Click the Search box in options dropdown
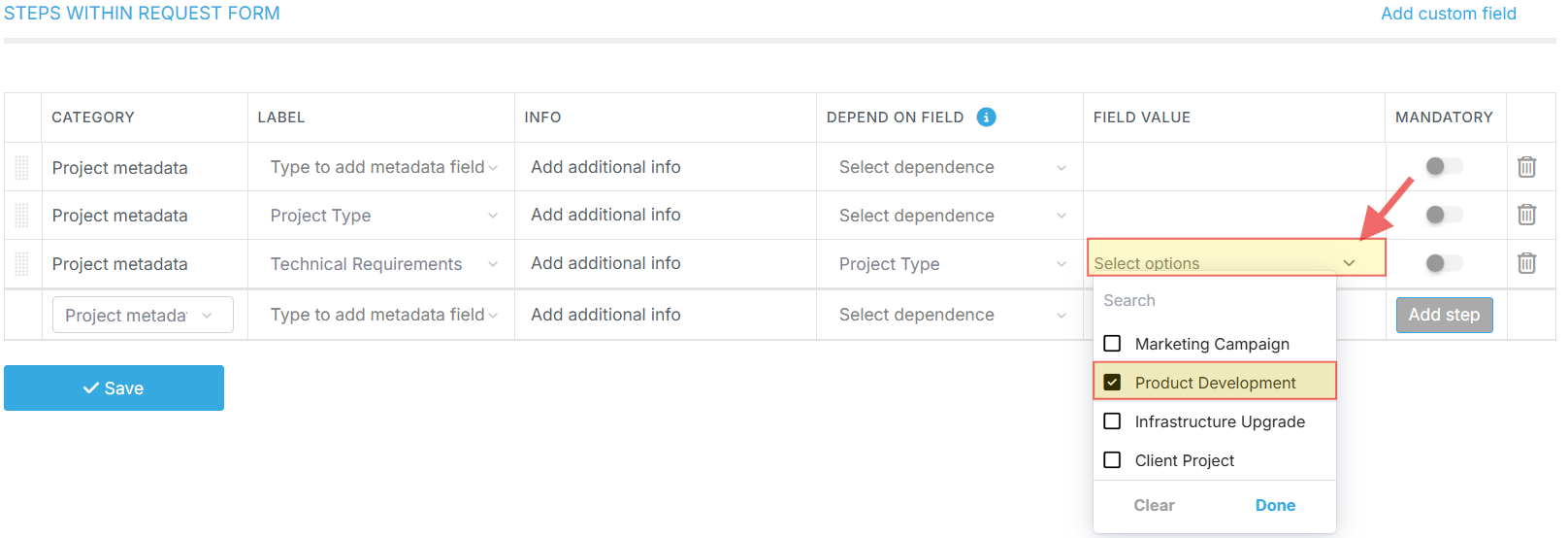 (x=1213, y=301)
